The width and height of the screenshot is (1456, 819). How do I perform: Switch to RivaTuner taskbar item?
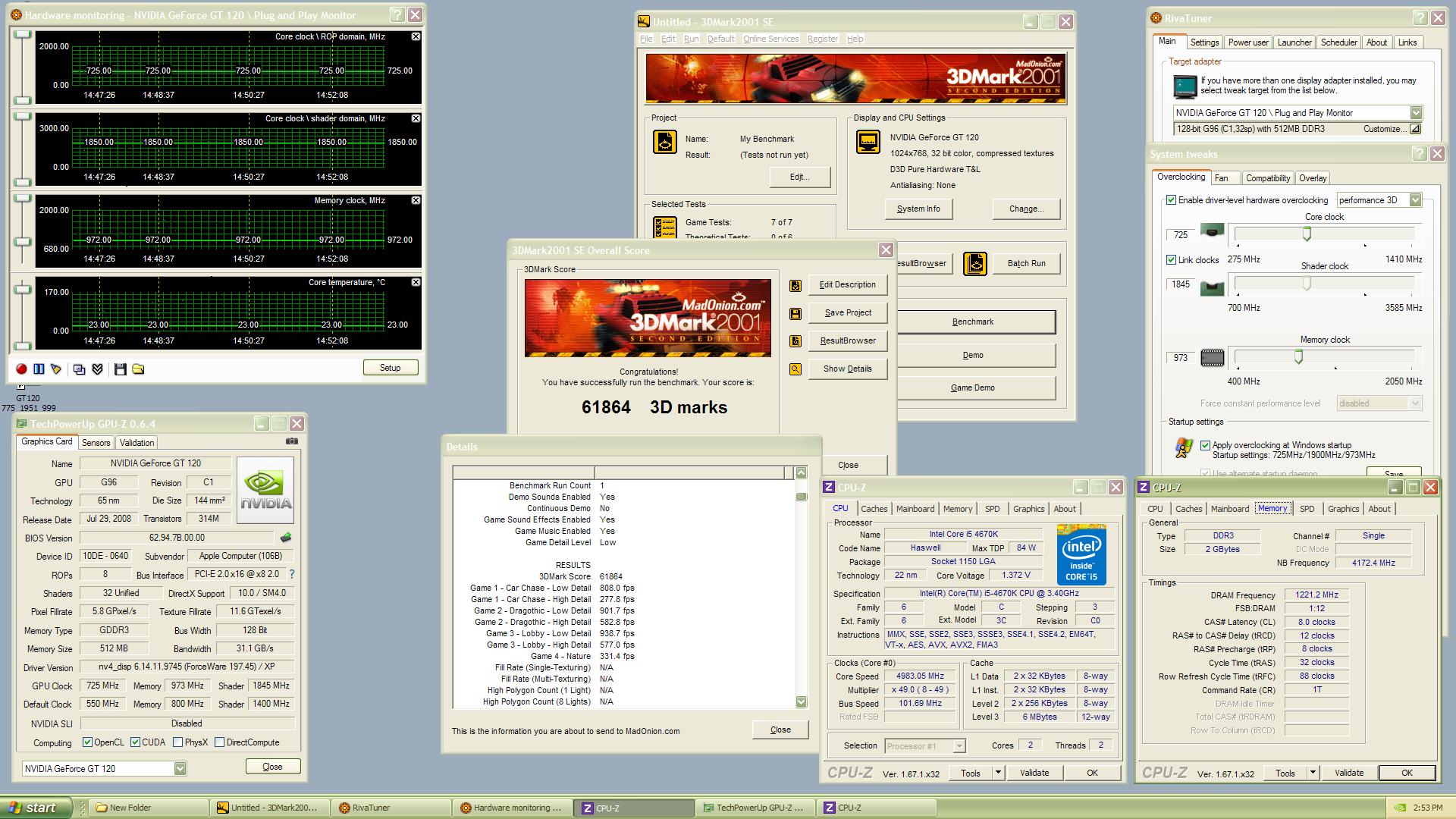pos(392,808)
